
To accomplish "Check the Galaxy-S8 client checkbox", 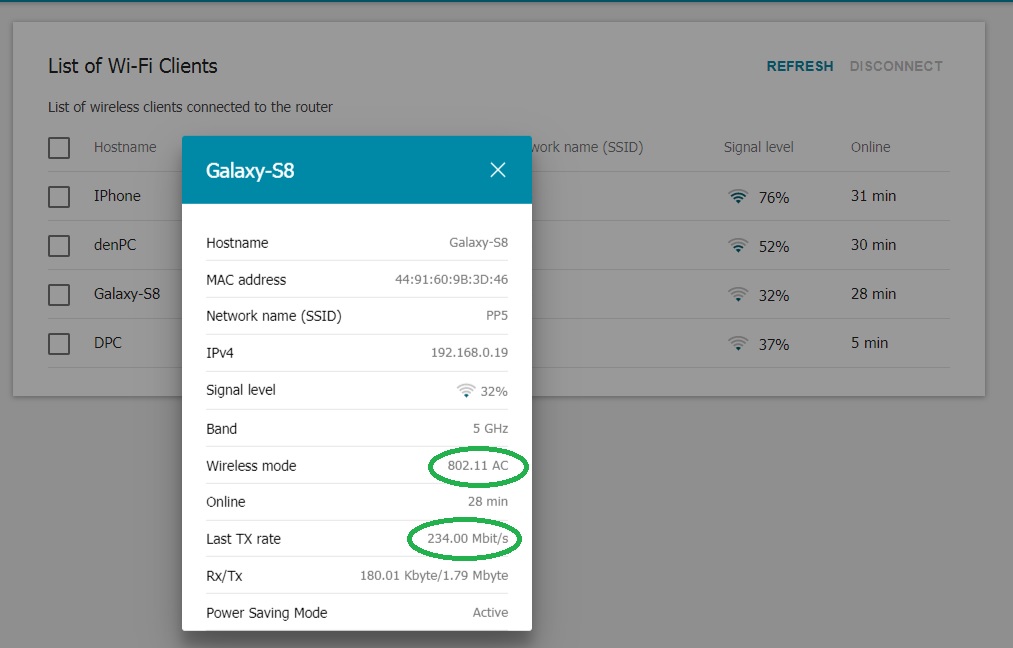I will 59,295.
